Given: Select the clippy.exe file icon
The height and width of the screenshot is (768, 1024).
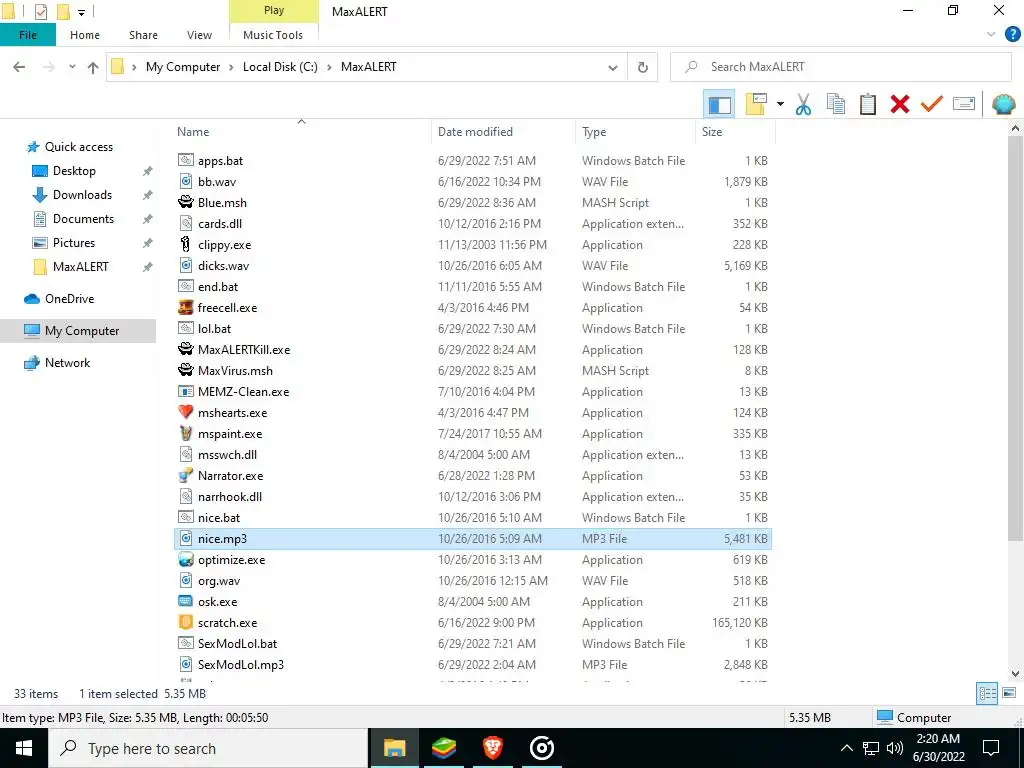Looking at the screenshot, I should click(185, 245).
